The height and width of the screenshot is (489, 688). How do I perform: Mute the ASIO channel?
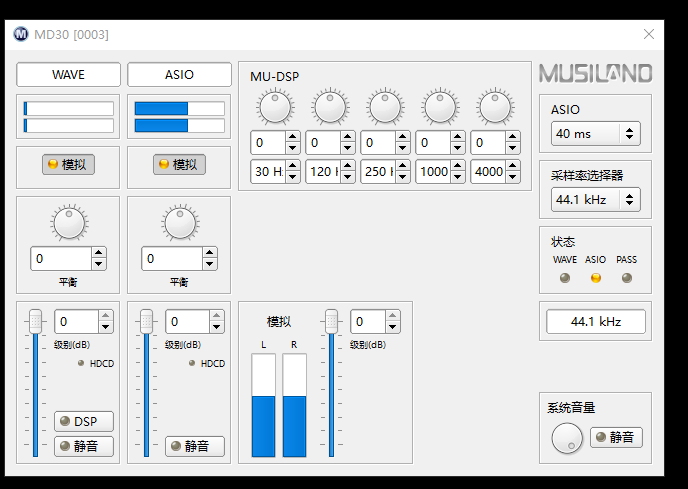(x=195, y=446)
